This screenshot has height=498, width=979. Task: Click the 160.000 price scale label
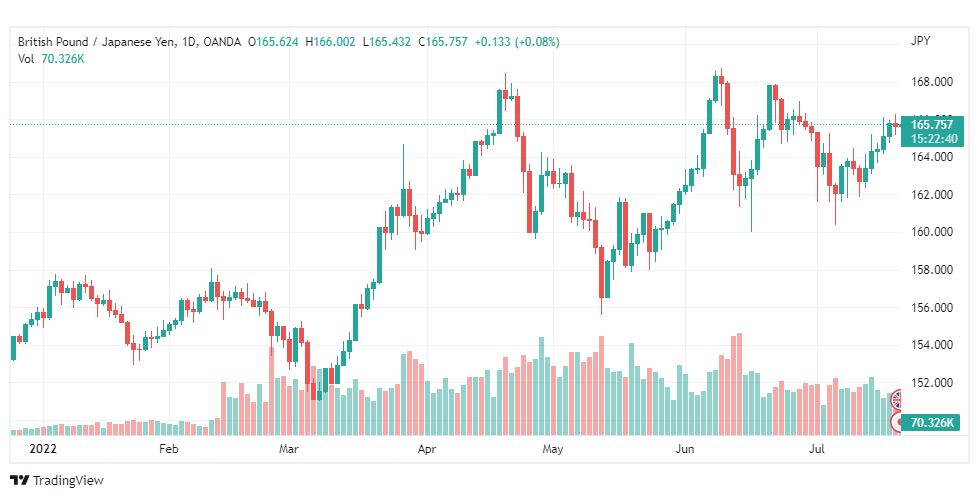pyautogui.click(x=932, y=232)
